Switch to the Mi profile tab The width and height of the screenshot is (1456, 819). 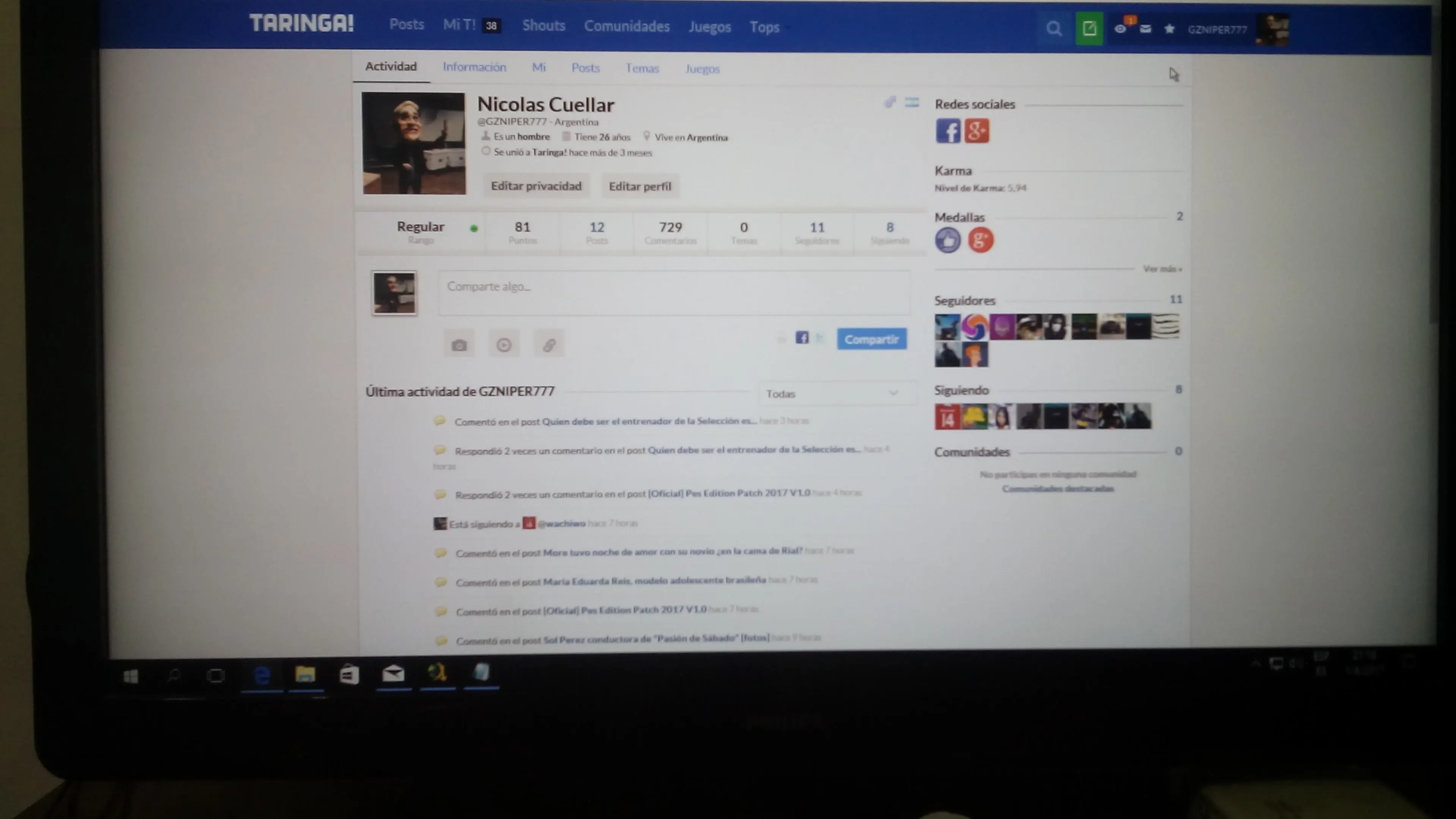point(539,67)
